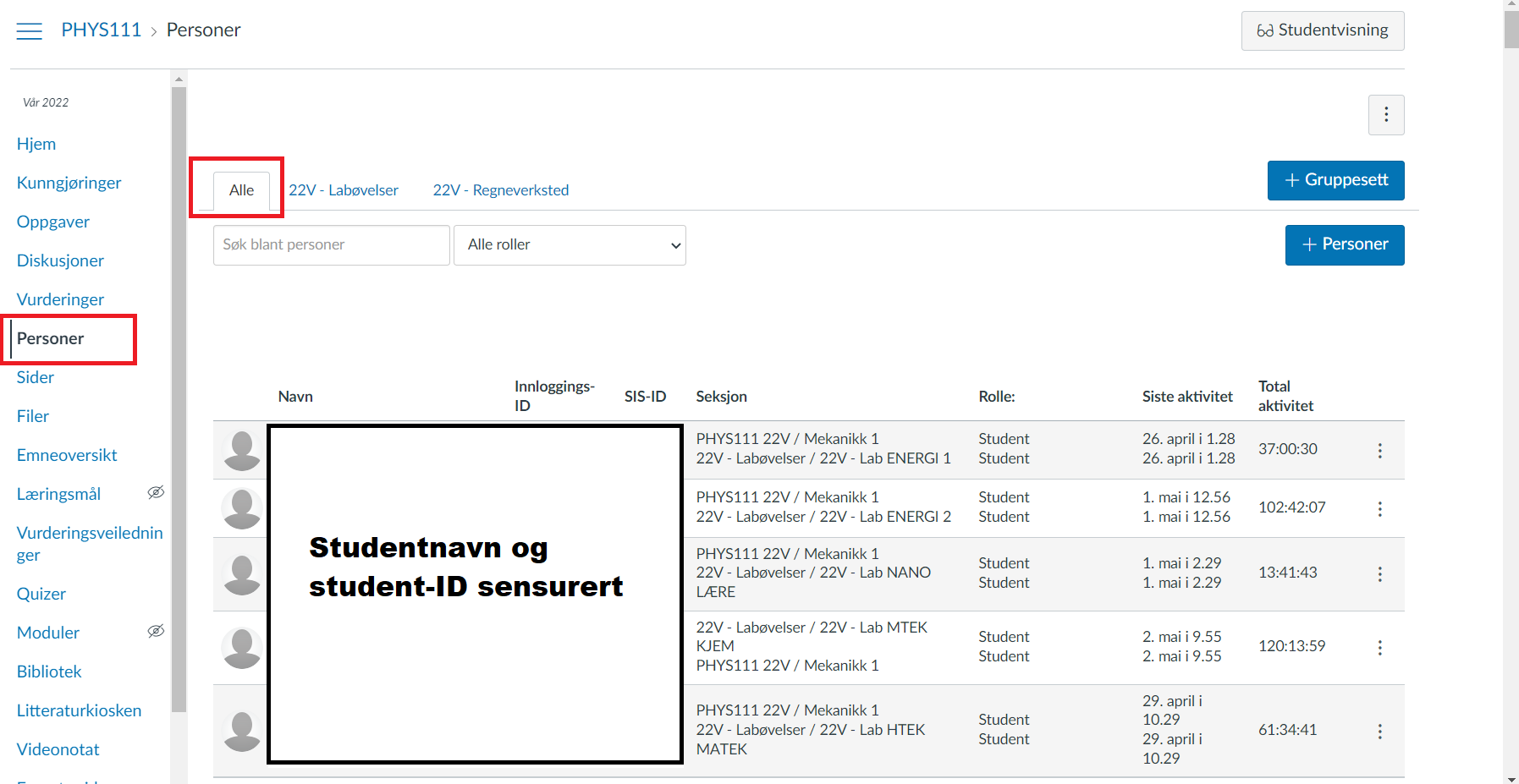Open row options for 120:13:59 student
1519x784 pixels.
coord(1379,648)
